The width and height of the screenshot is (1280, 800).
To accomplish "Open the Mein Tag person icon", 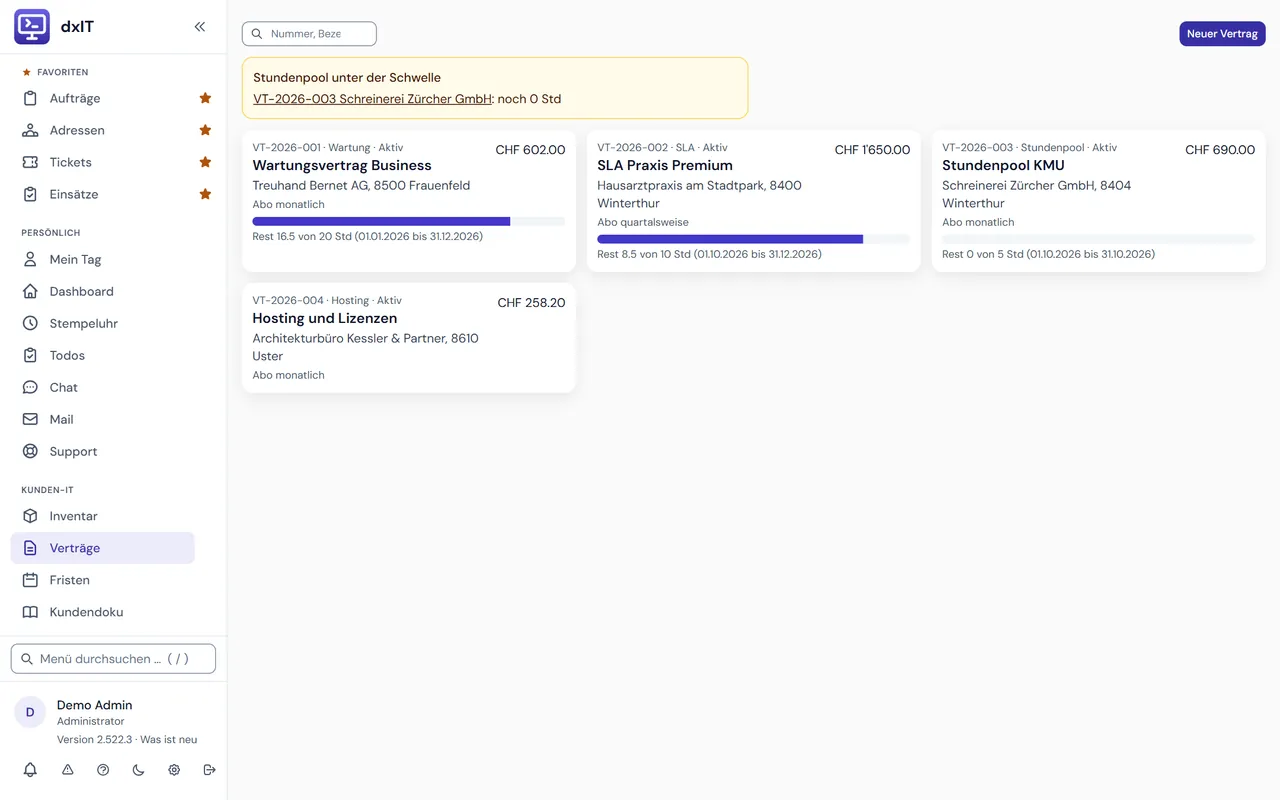I will [x=30, y=259].
